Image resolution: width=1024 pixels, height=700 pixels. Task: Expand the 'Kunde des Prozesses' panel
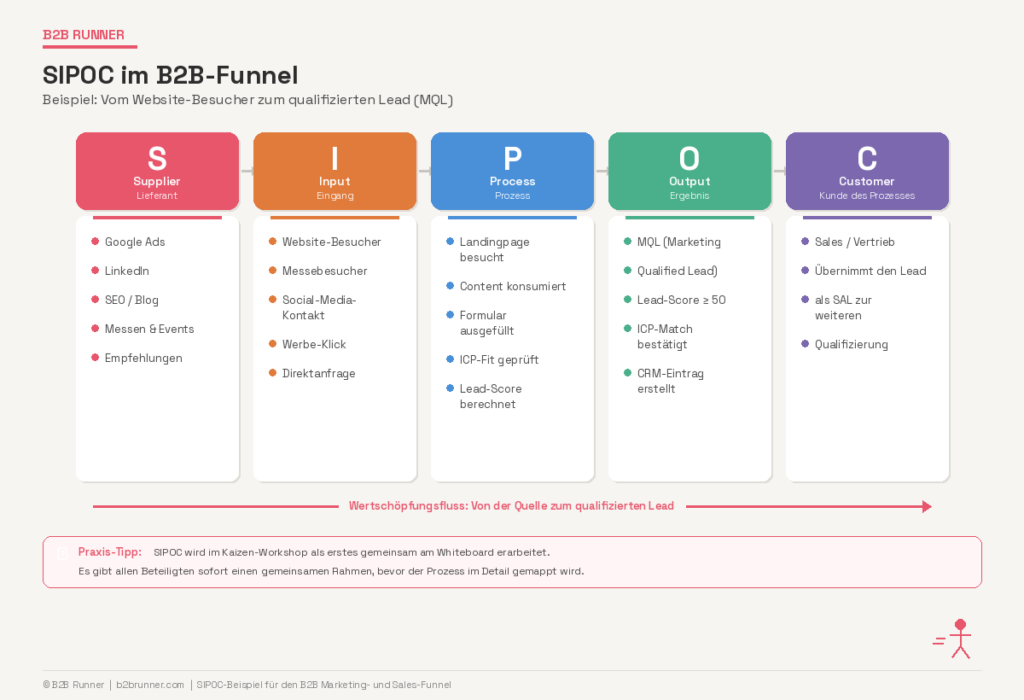[866, 350]
